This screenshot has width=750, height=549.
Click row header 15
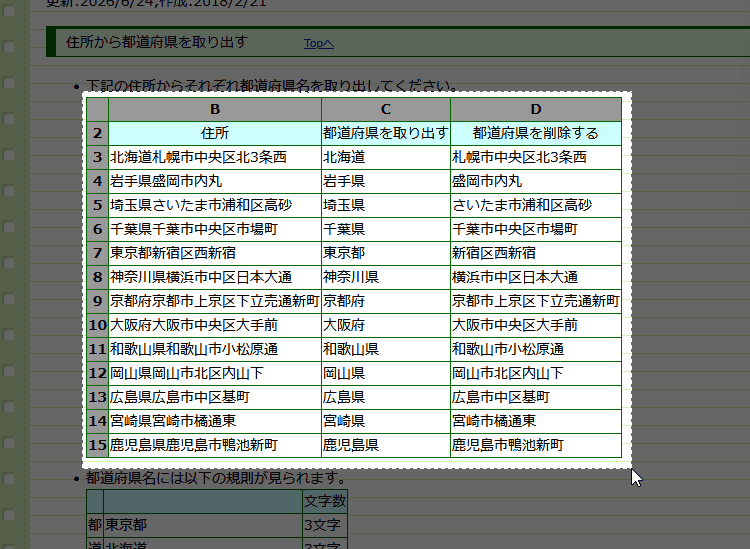98,445
